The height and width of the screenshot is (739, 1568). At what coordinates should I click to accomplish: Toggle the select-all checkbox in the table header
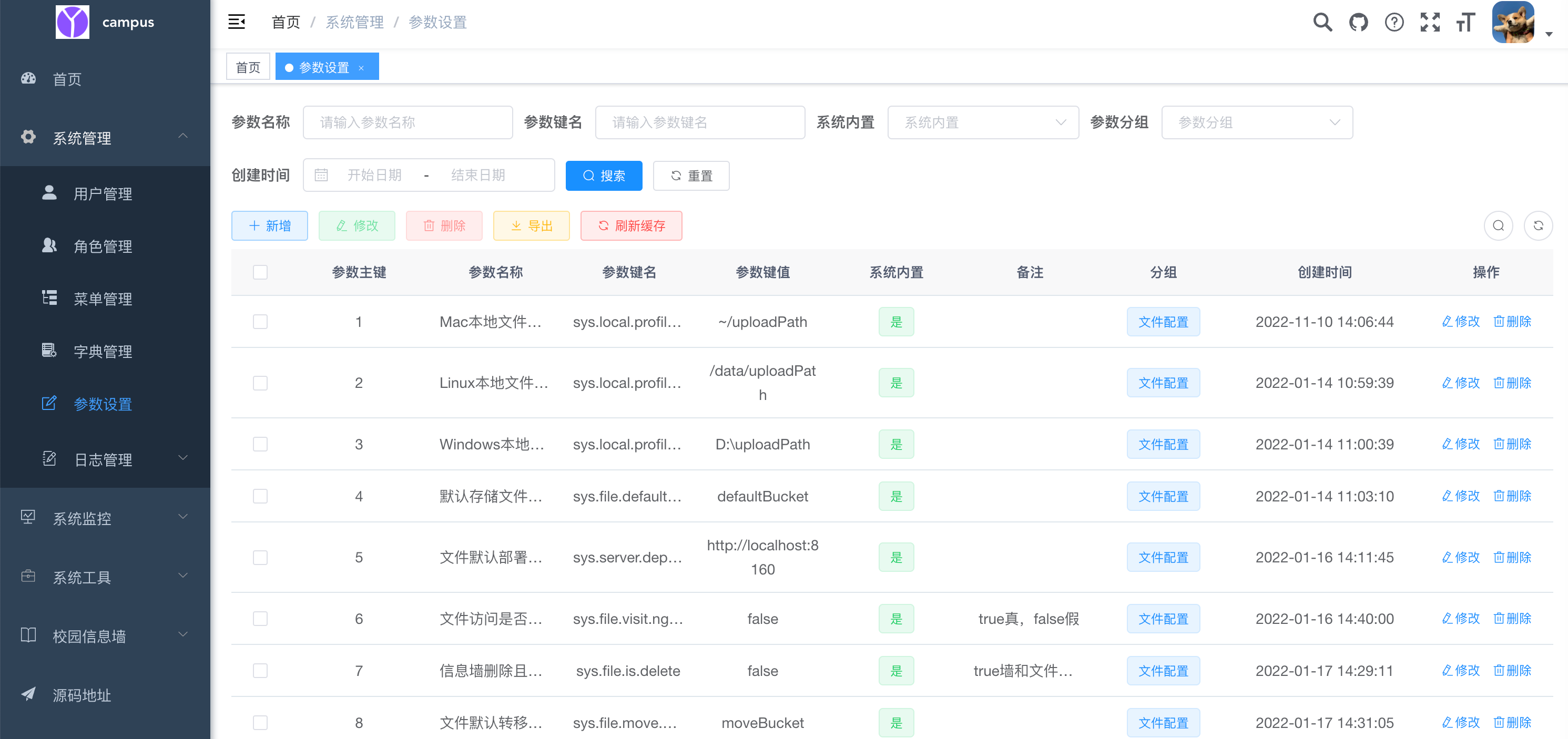tap(260, 272)
